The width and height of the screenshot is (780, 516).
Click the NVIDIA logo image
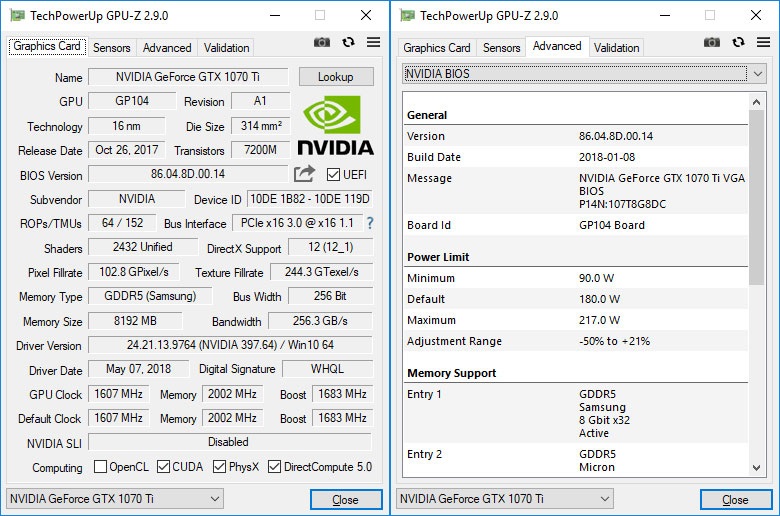pyautogui.click(x=335, y=125)
